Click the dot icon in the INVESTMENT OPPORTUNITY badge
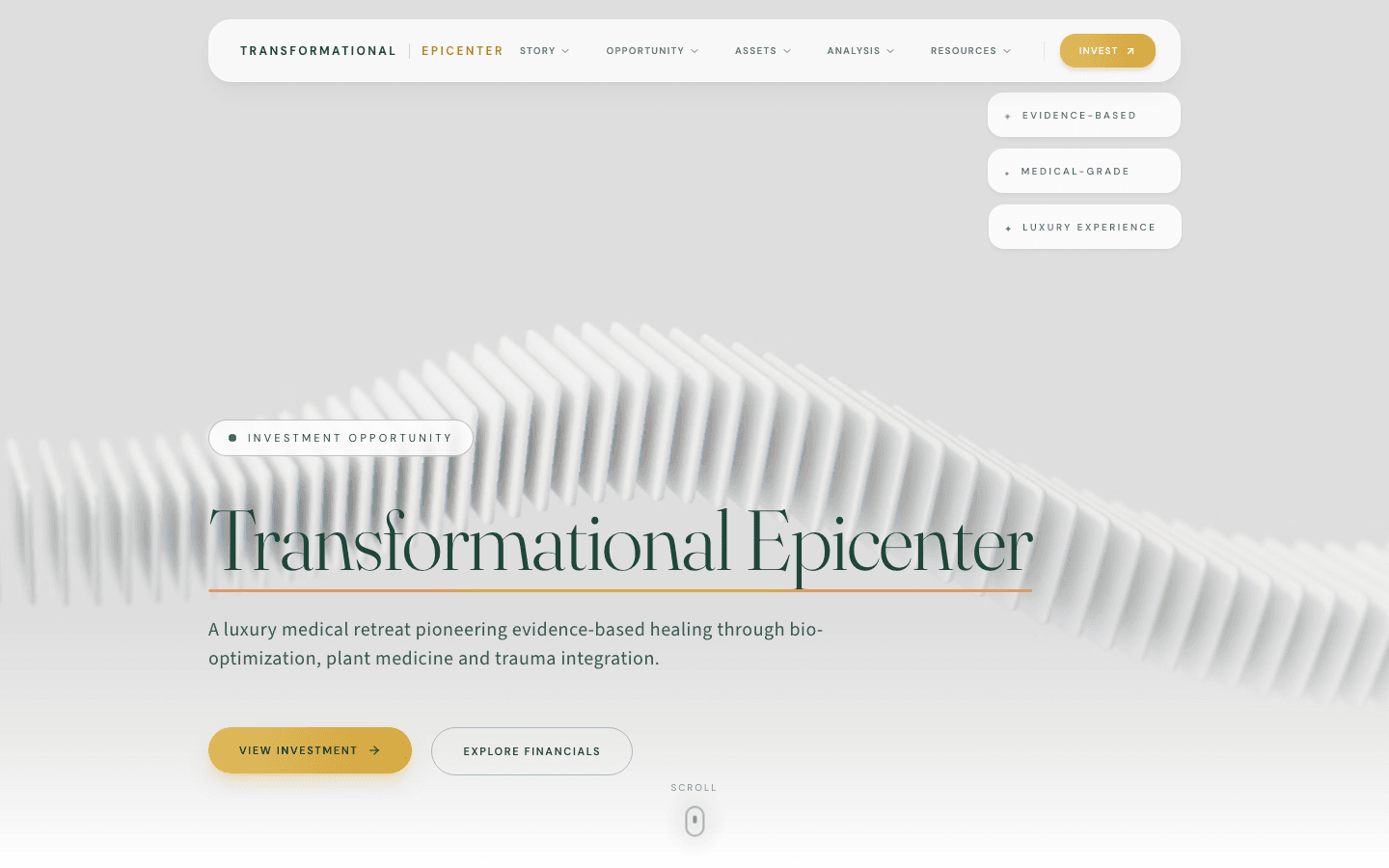Screen dimensions: 1389x868 (231, 437)
